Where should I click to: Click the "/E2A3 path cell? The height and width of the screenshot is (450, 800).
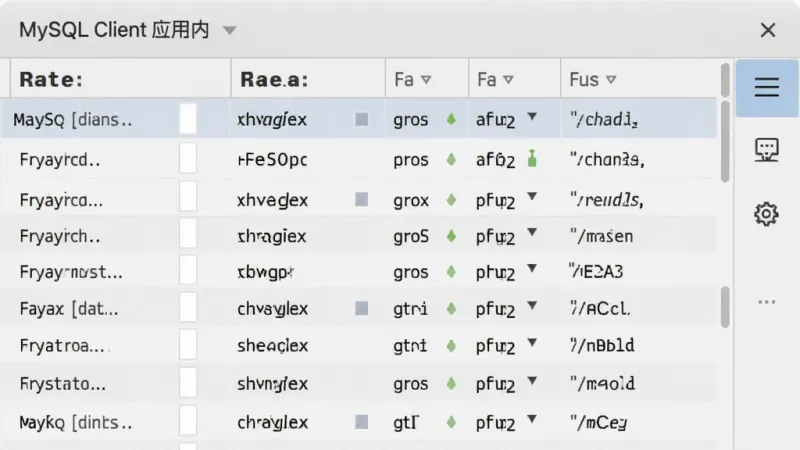tap(596, 271)
